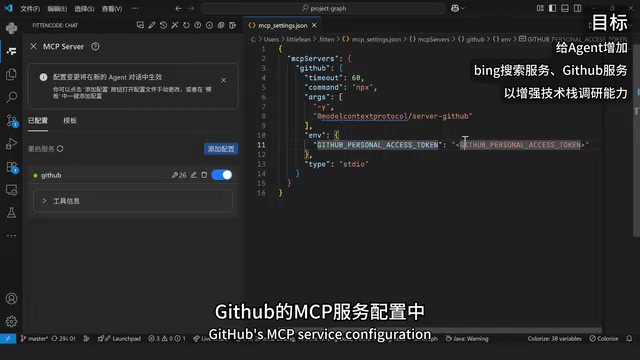Screen dimensions: 640x360
Task: Open the Python icon in activity bar
Action: tap(11, 28)
